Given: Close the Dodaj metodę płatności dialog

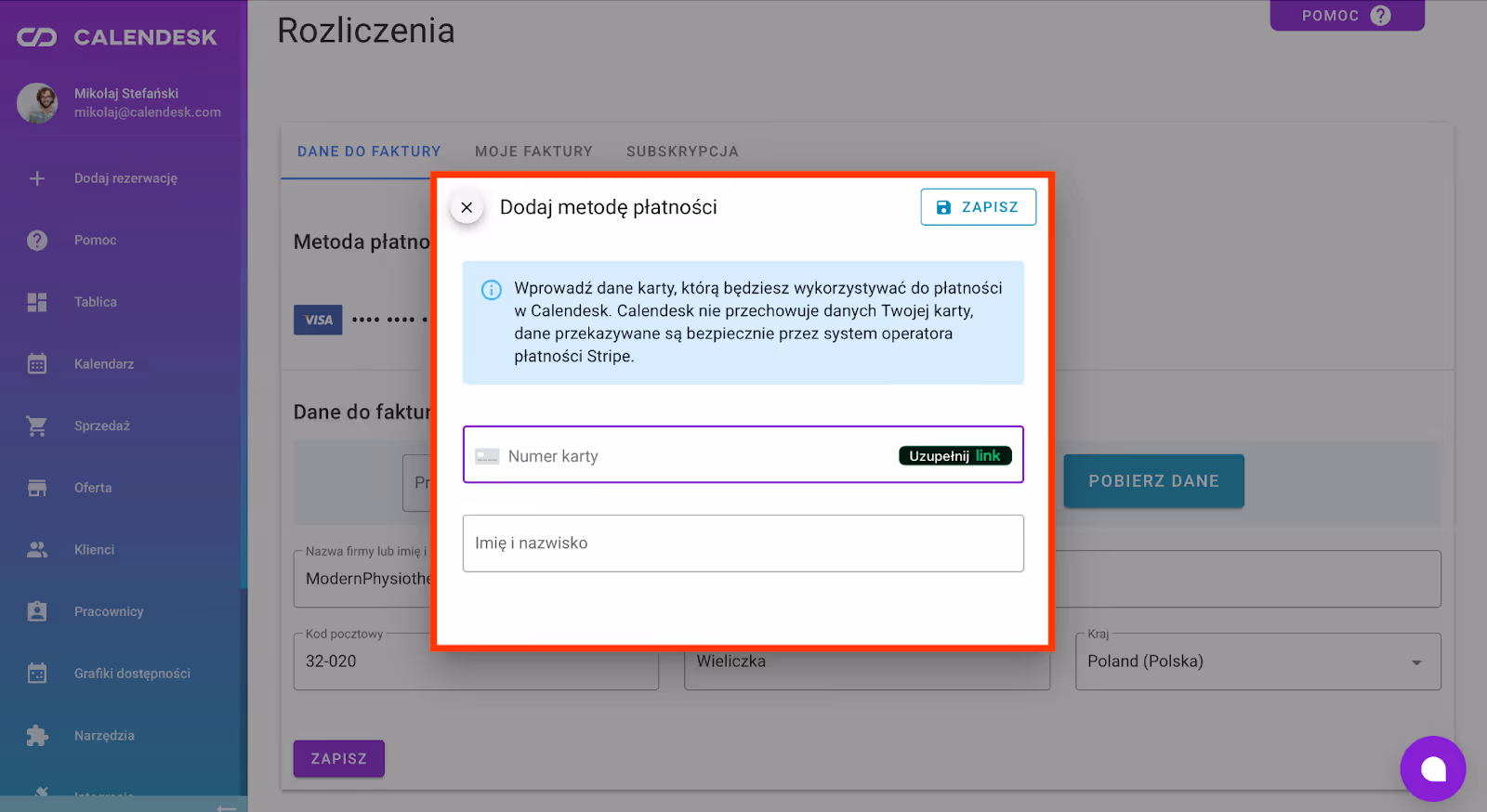Looking at the screenshot, I should (467, 208).
